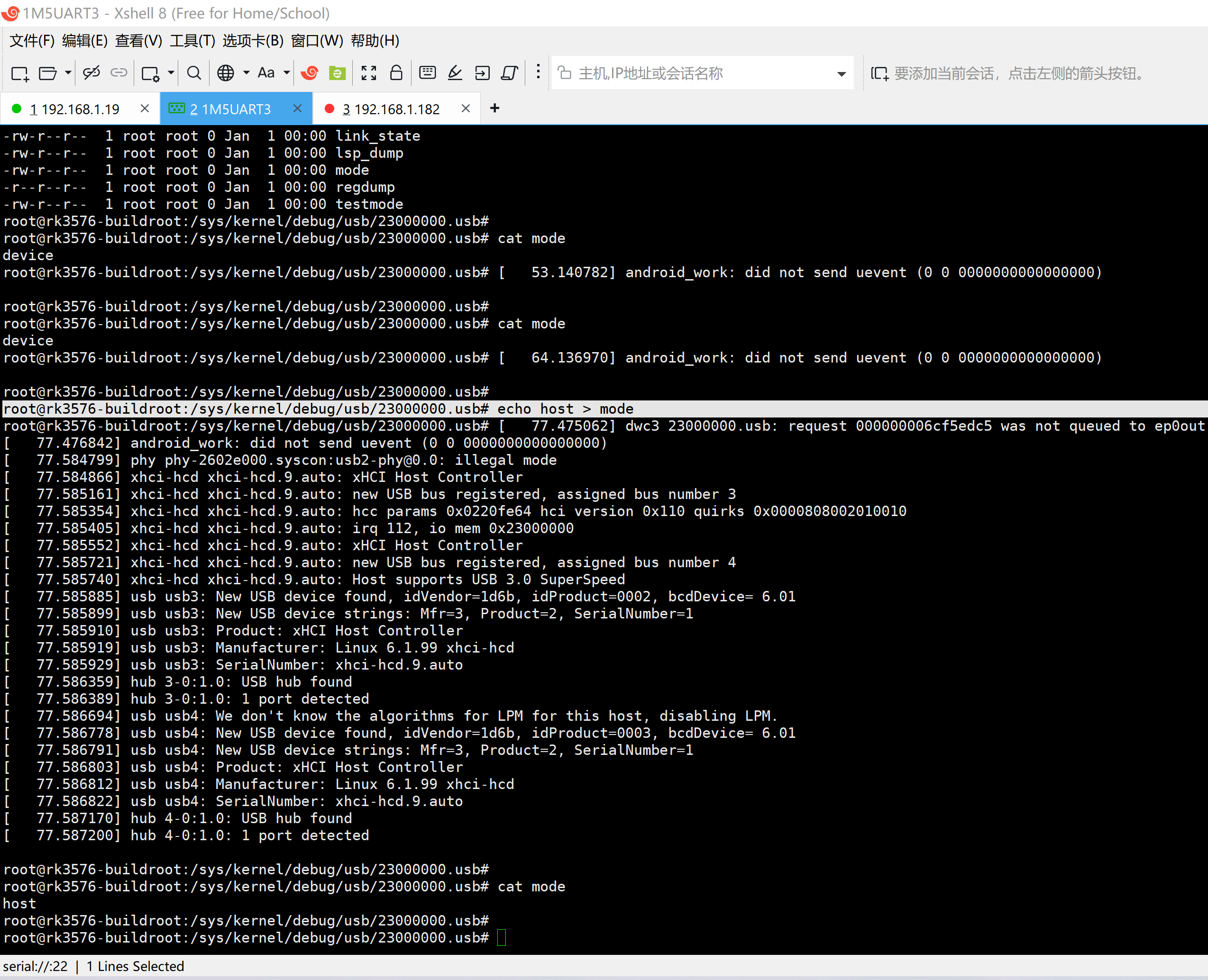Click the host IP address input field

coord(695,73)
